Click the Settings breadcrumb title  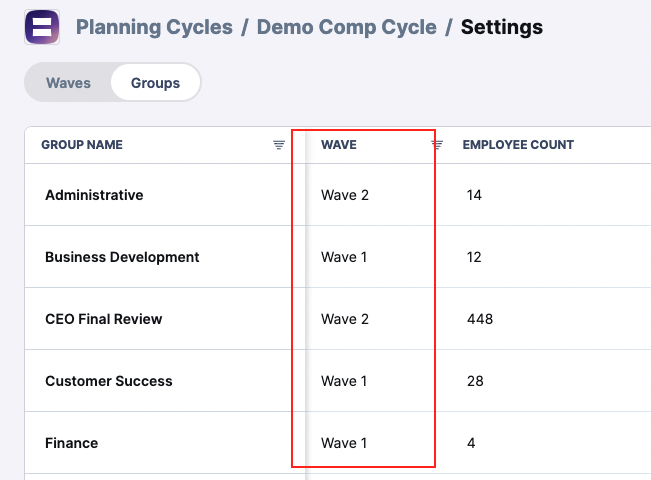(502, 27)
